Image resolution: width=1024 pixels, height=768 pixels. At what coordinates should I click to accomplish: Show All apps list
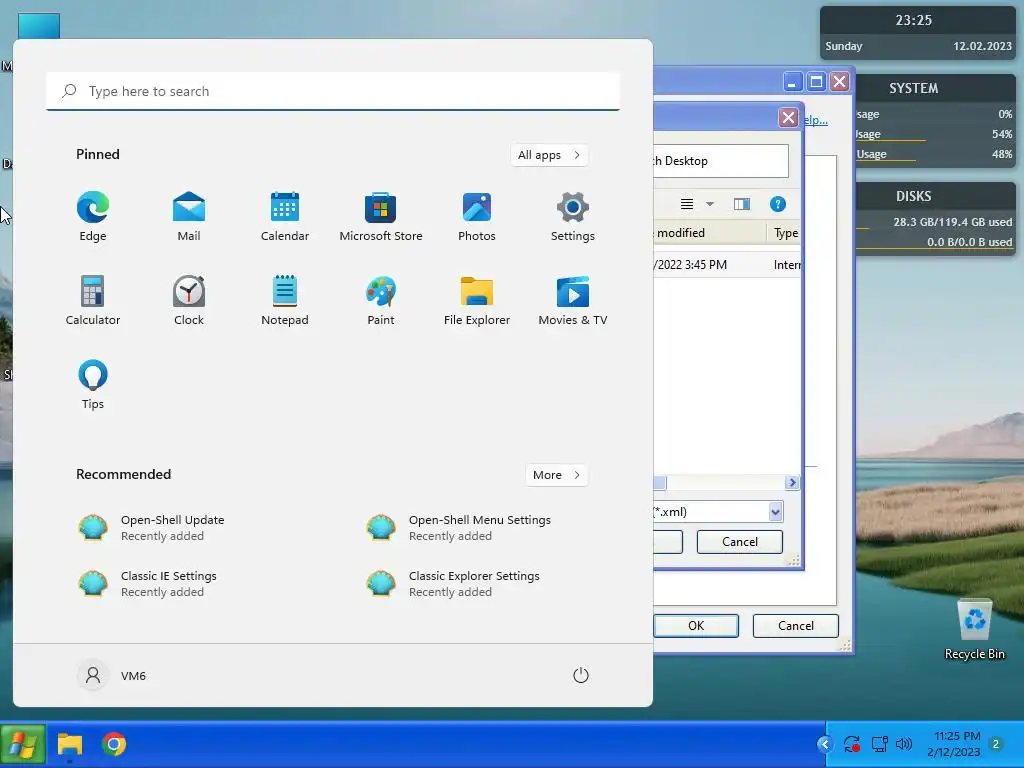[549, 155]
